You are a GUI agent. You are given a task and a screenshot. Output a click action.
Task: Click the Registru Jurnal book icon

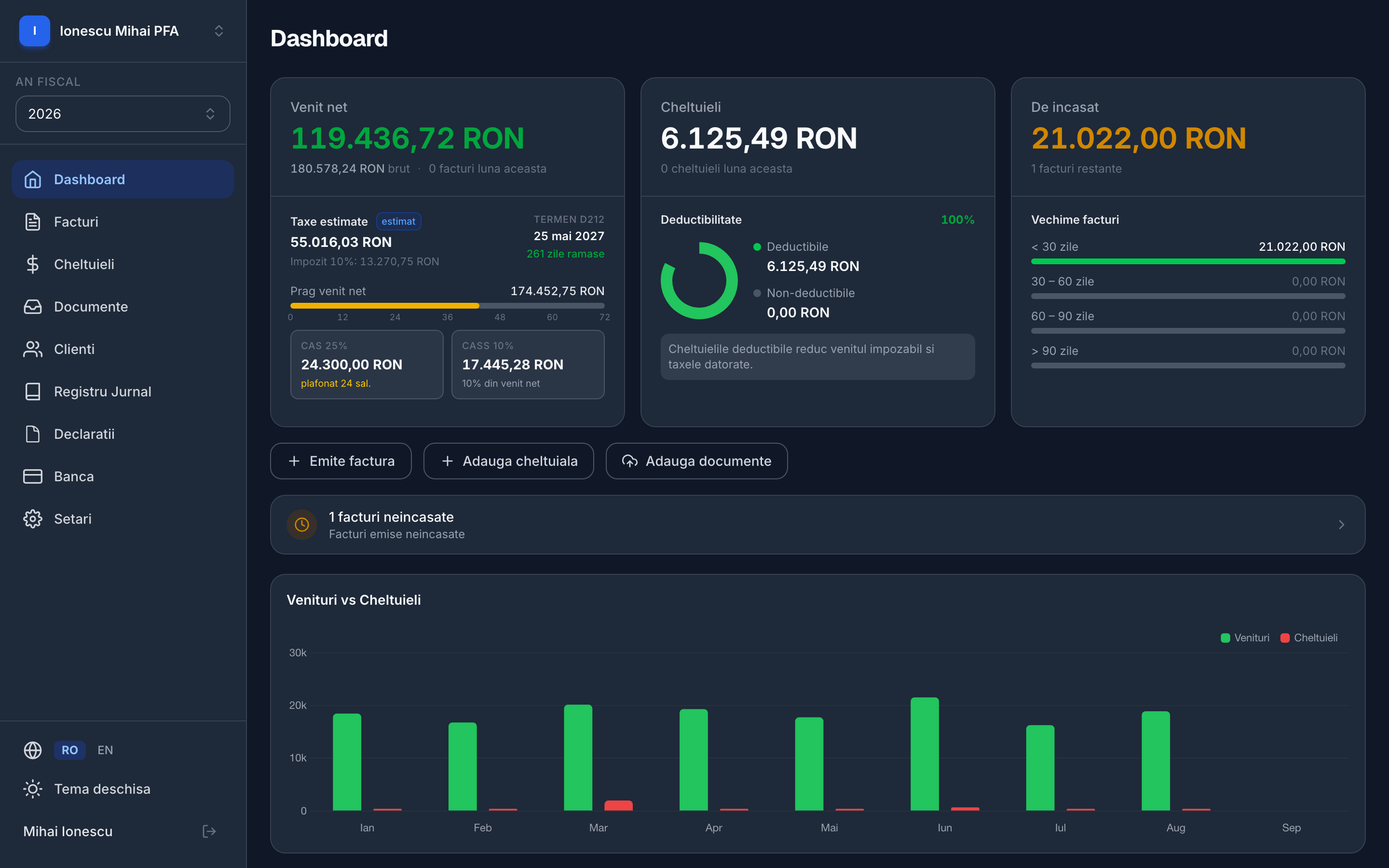pyautogui.click(x=33, y=392)
